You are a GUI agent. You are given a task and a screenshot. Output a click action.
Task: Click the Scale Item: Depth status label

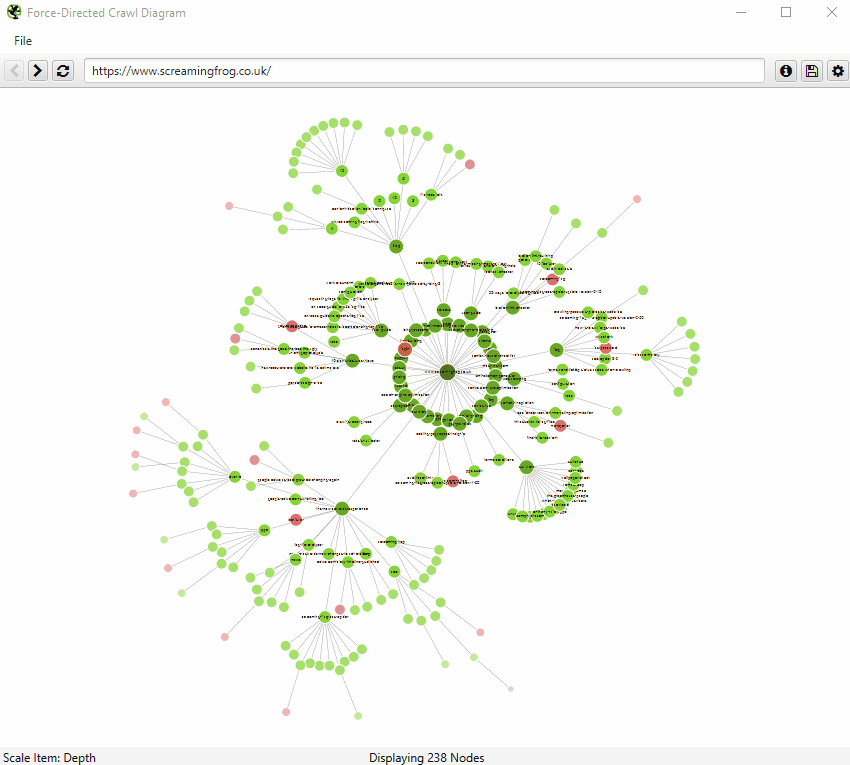pos(48,758)
